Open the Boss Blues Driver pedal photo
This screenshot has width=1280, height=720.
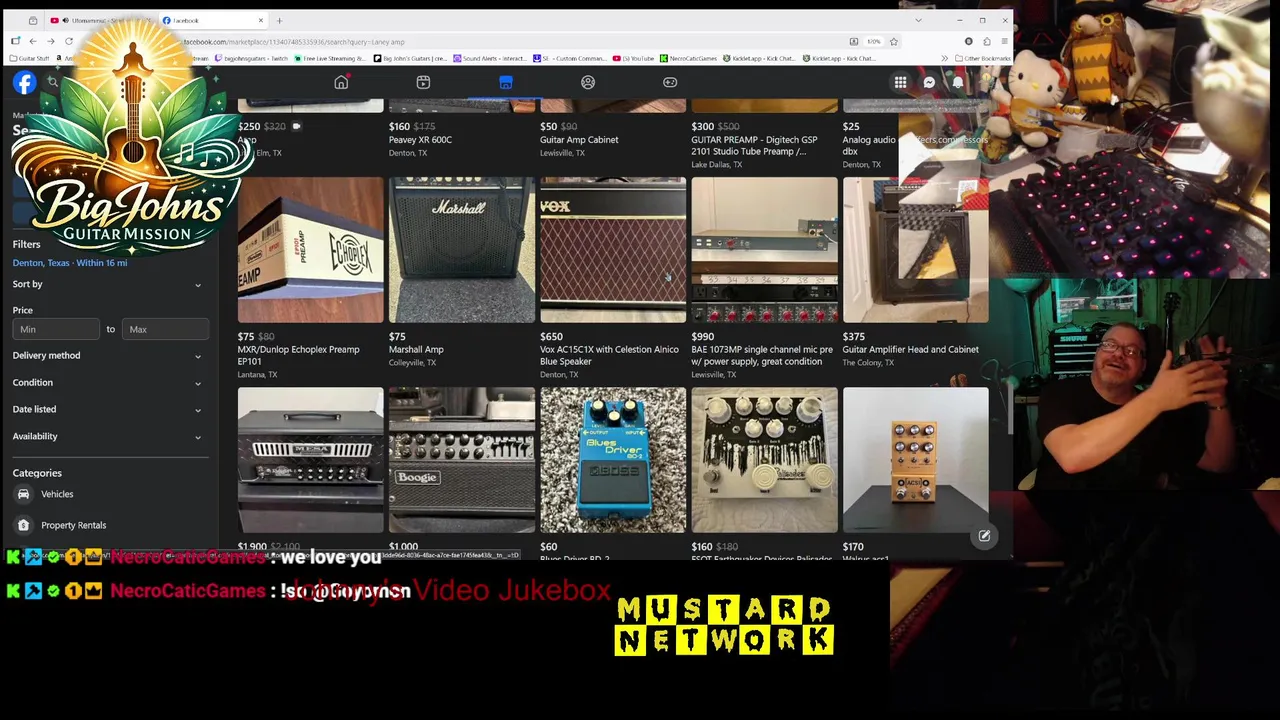point(613,460)
